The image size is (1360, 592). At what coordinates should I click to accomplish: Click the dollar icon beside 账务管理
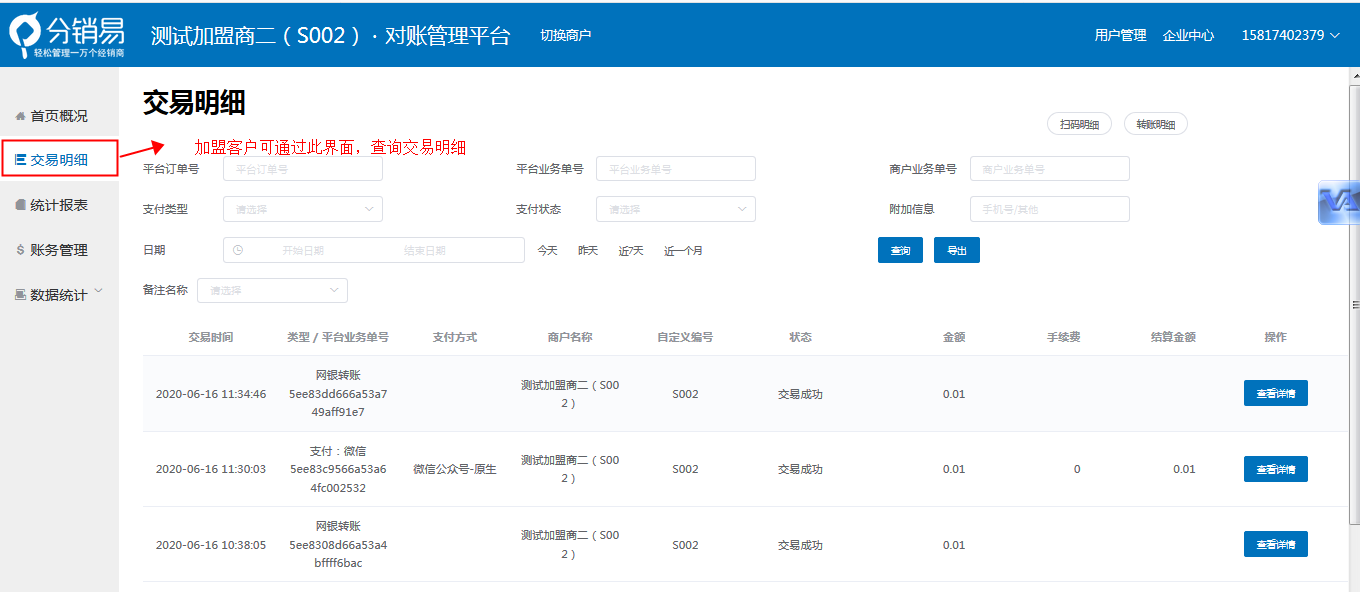pos(20,250)
